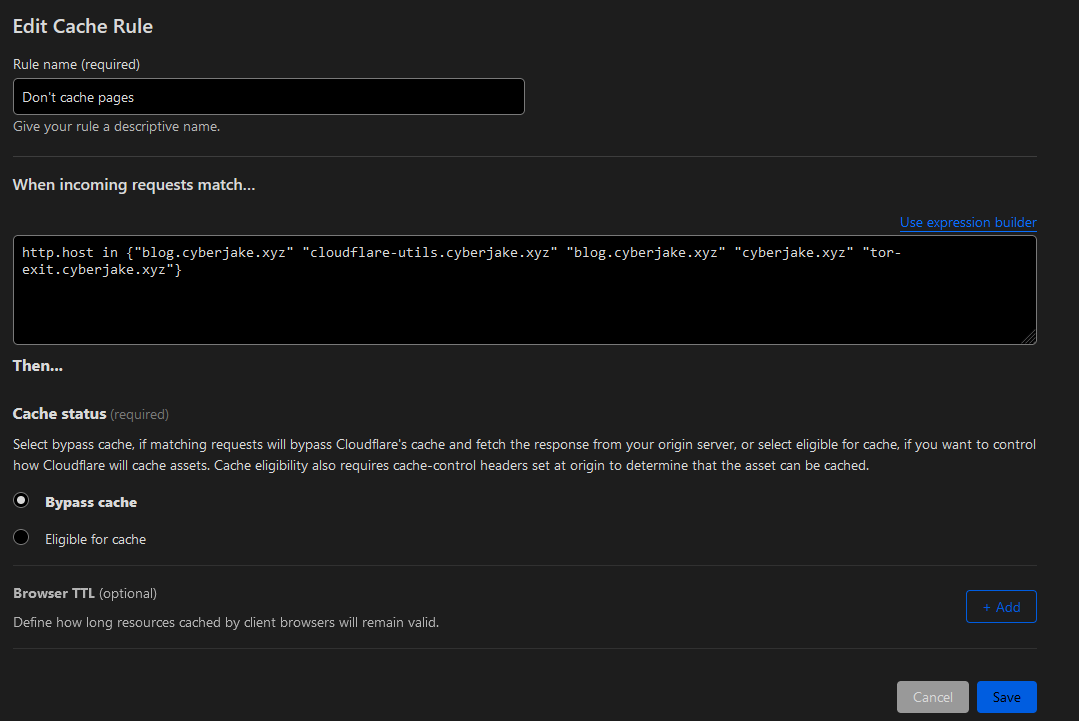
Task: Click the "Then..." heading
Action: point(38,366)
